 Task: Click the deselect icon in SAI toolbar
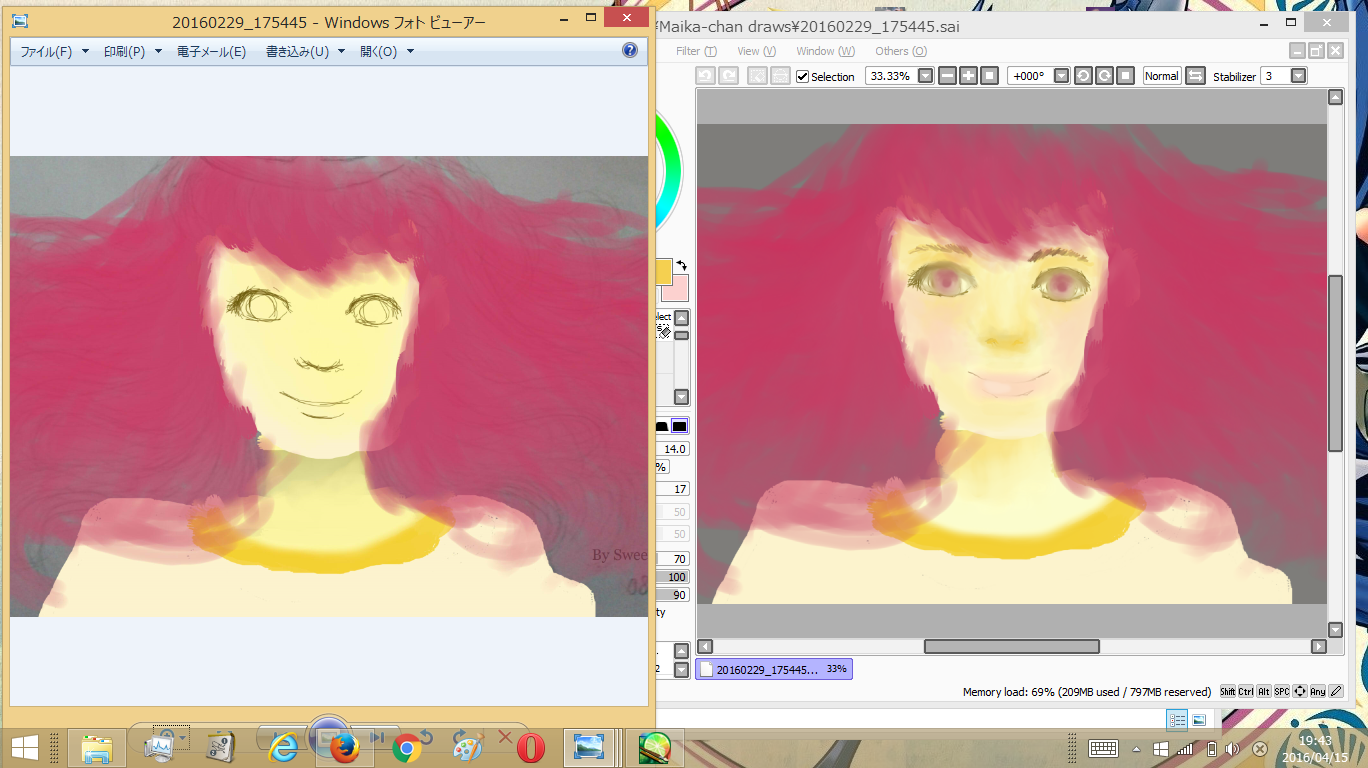pyautogui.click(x=757, y=76)
